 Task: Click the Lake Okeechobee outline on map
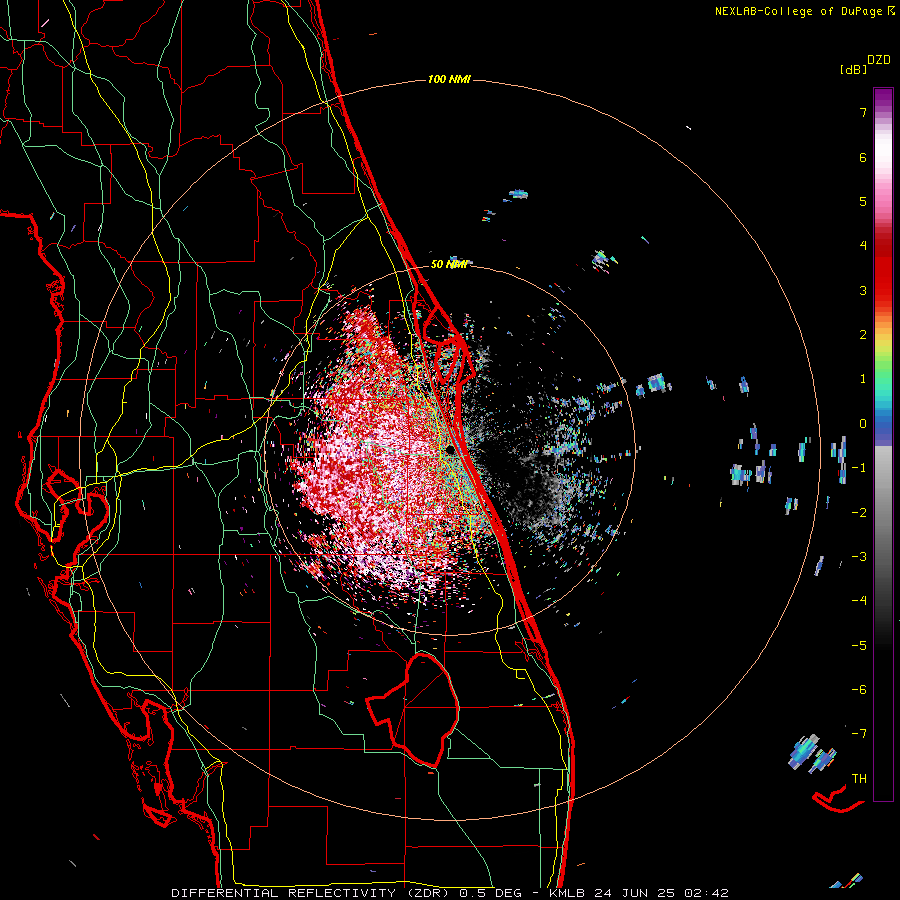[413, 709]
